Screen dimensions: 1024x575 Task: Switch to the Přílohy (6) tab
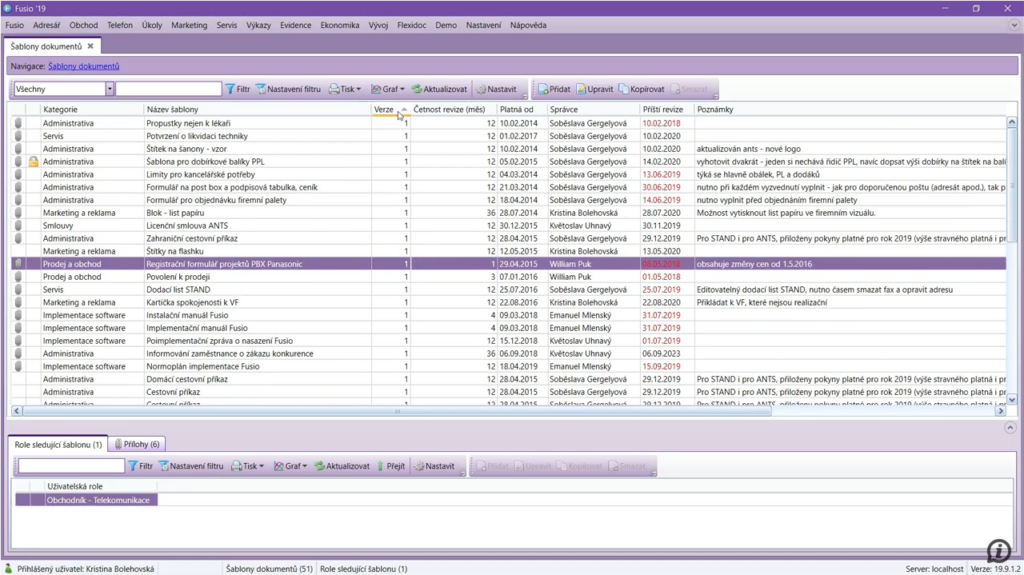coord(138,444)
